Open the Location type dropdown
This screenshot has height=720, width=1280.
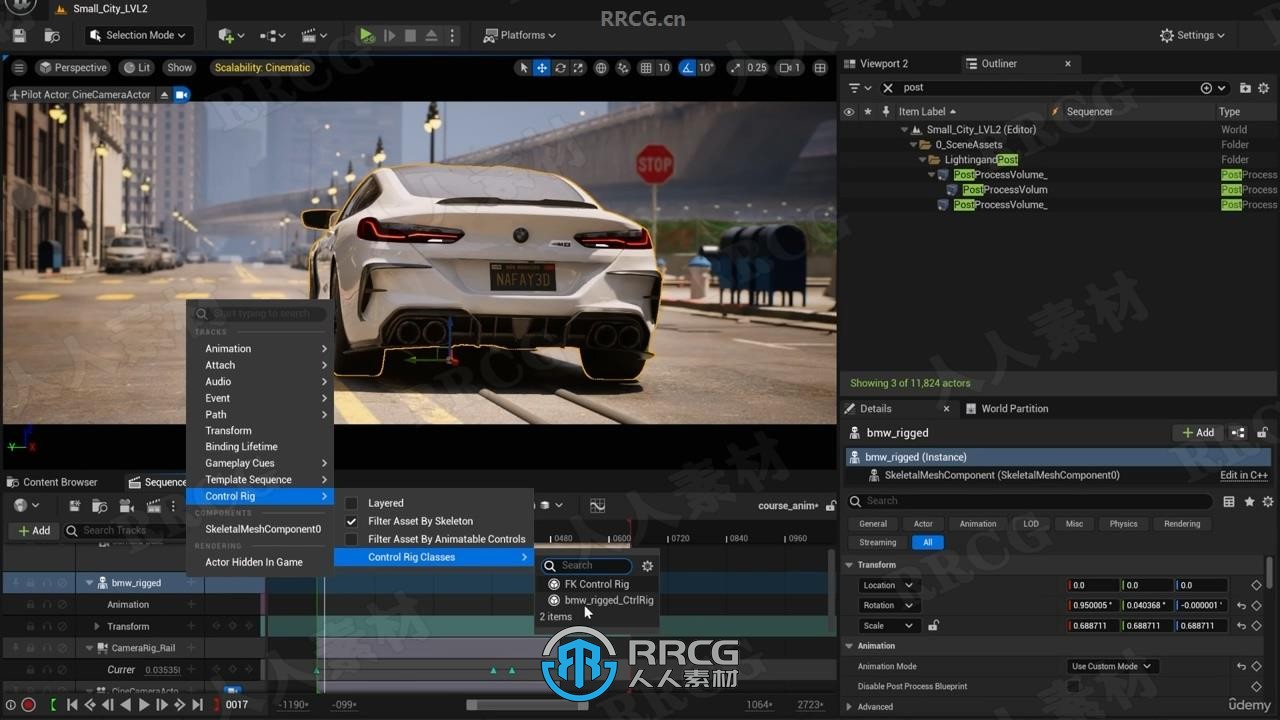click(889, 585)
